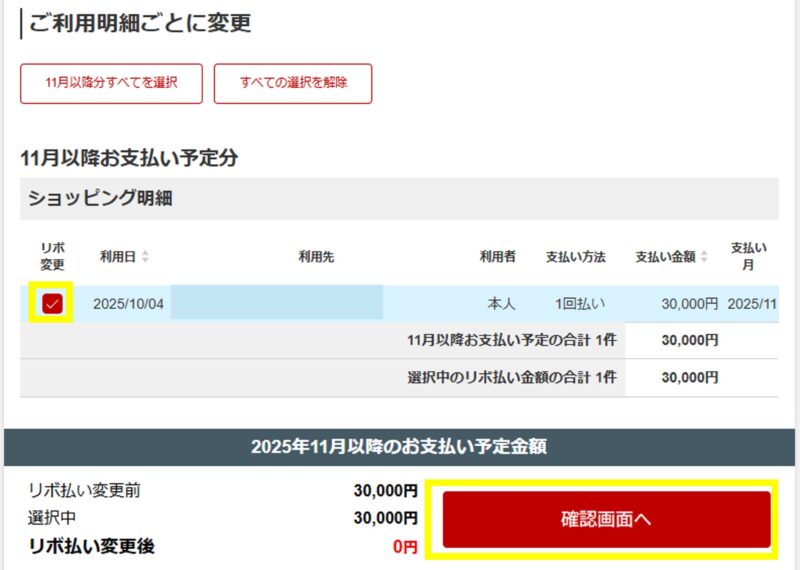Click the 支払い方法 column header
The image size is (800, 570).
pyautogui.click(x=575, y=257)
